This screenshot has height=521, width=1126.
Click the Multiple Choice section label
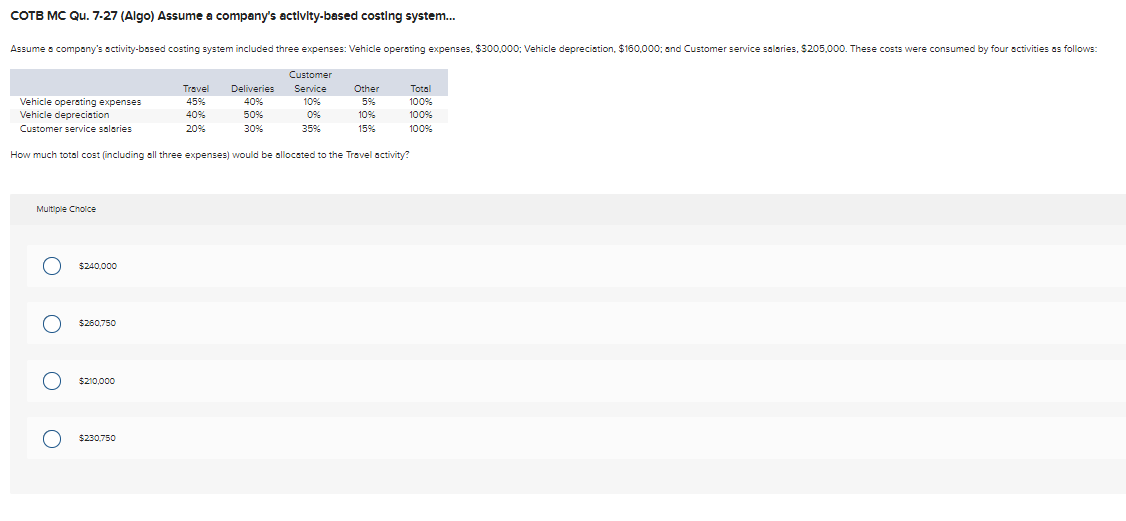(66, 209)
